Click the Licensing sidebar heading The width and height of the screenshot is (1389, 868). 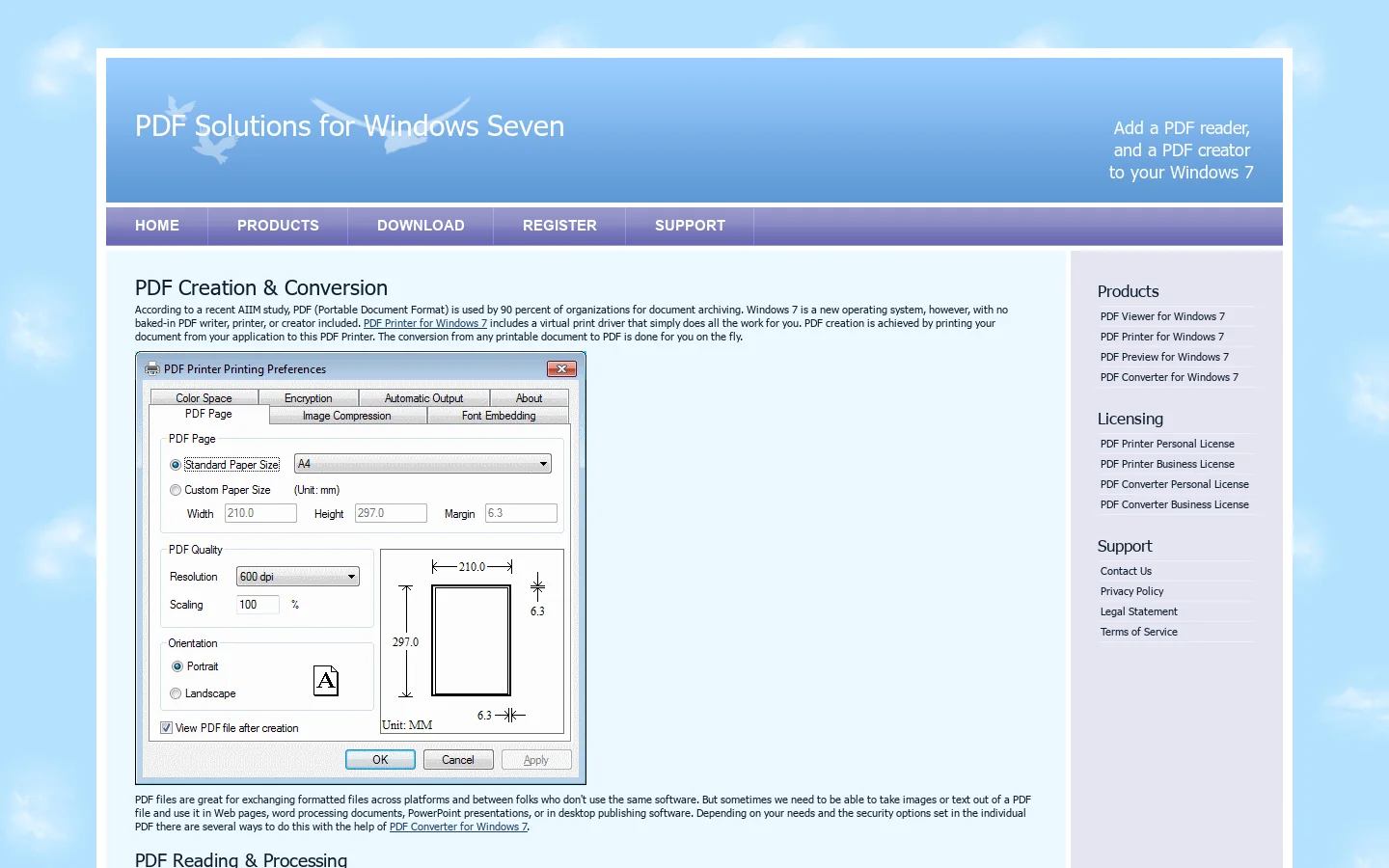coord(1130,419)
